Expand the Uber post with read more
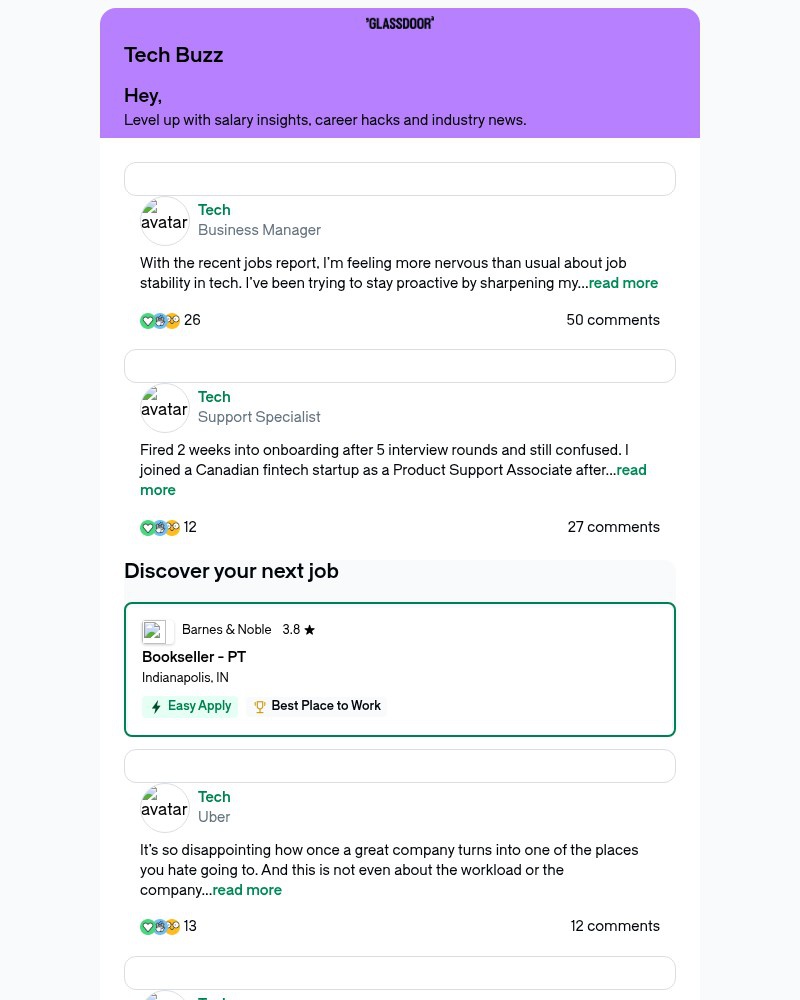Screen dimensions: 800x1000 (x=247, y=890)
